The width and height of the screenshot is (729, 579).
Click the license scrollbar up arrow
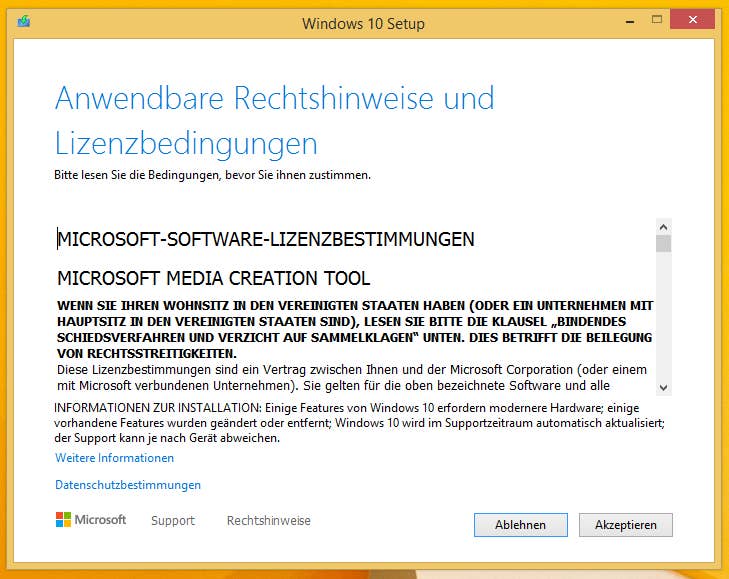point(663,227)
